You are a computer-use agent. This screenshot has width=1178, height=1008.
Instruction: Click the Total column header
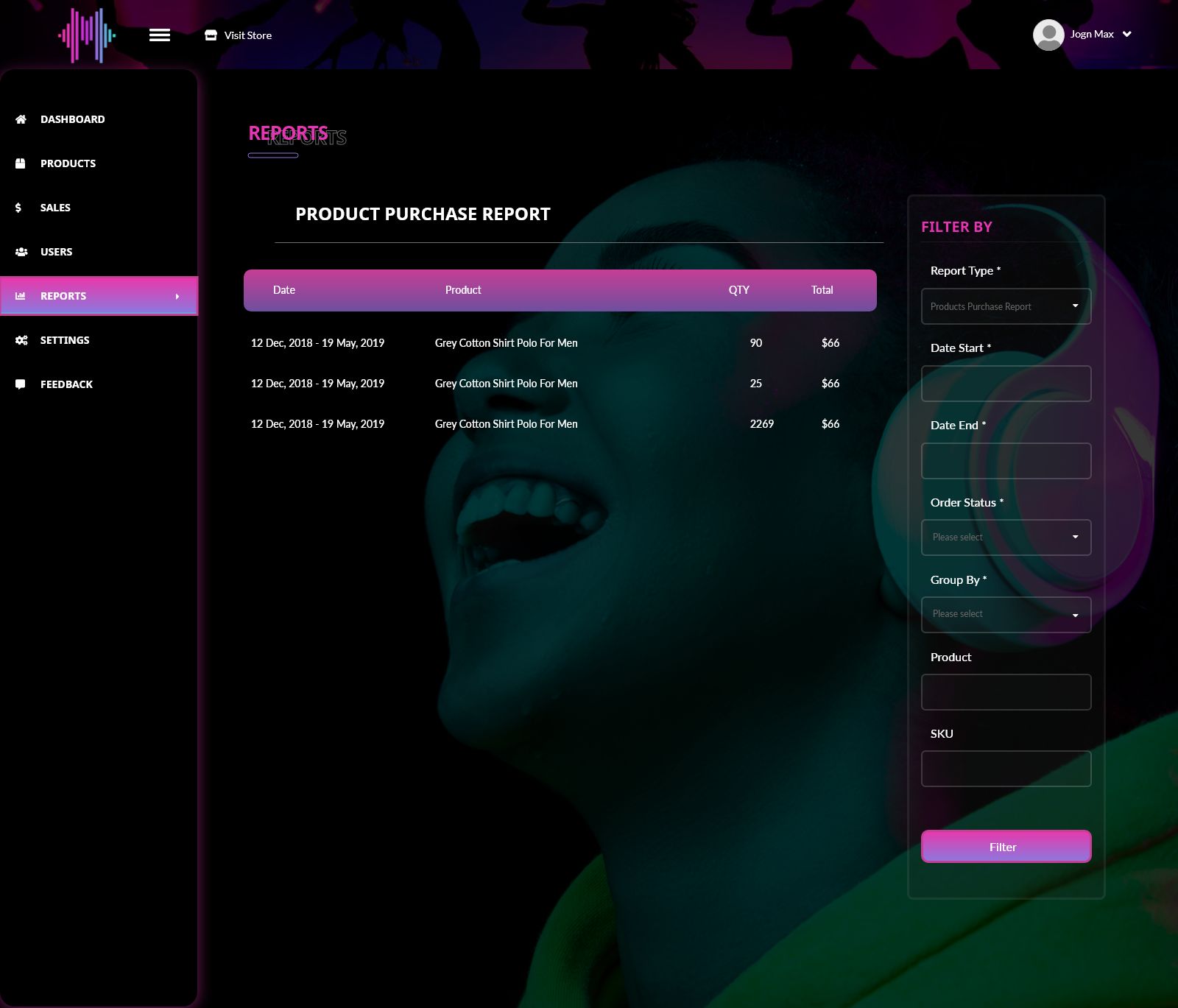pyautogui.click(x=822, y=290)
